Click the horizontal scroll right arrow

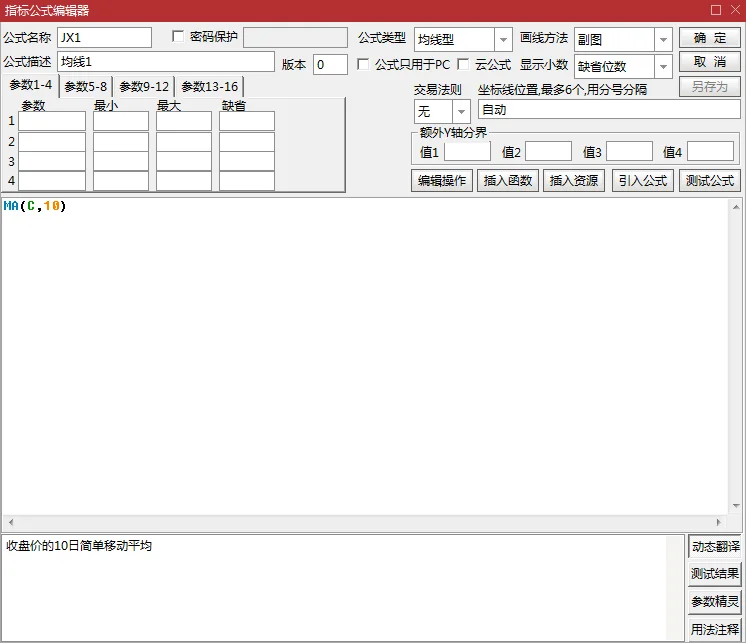pyautogui.click(x=719, y=522)
